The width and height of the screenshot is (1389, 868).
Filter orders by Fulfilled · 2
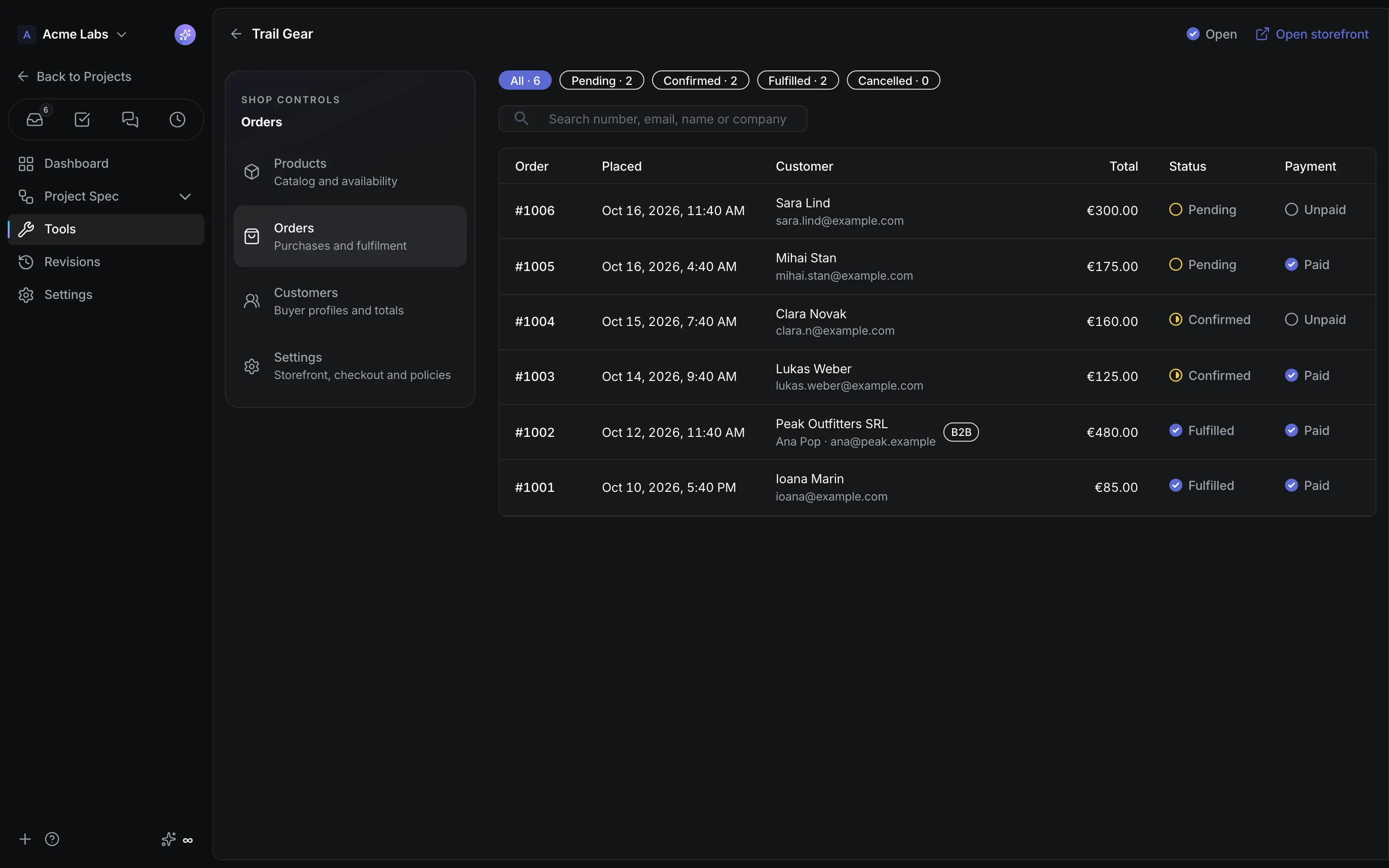click(x=798, y=81)
